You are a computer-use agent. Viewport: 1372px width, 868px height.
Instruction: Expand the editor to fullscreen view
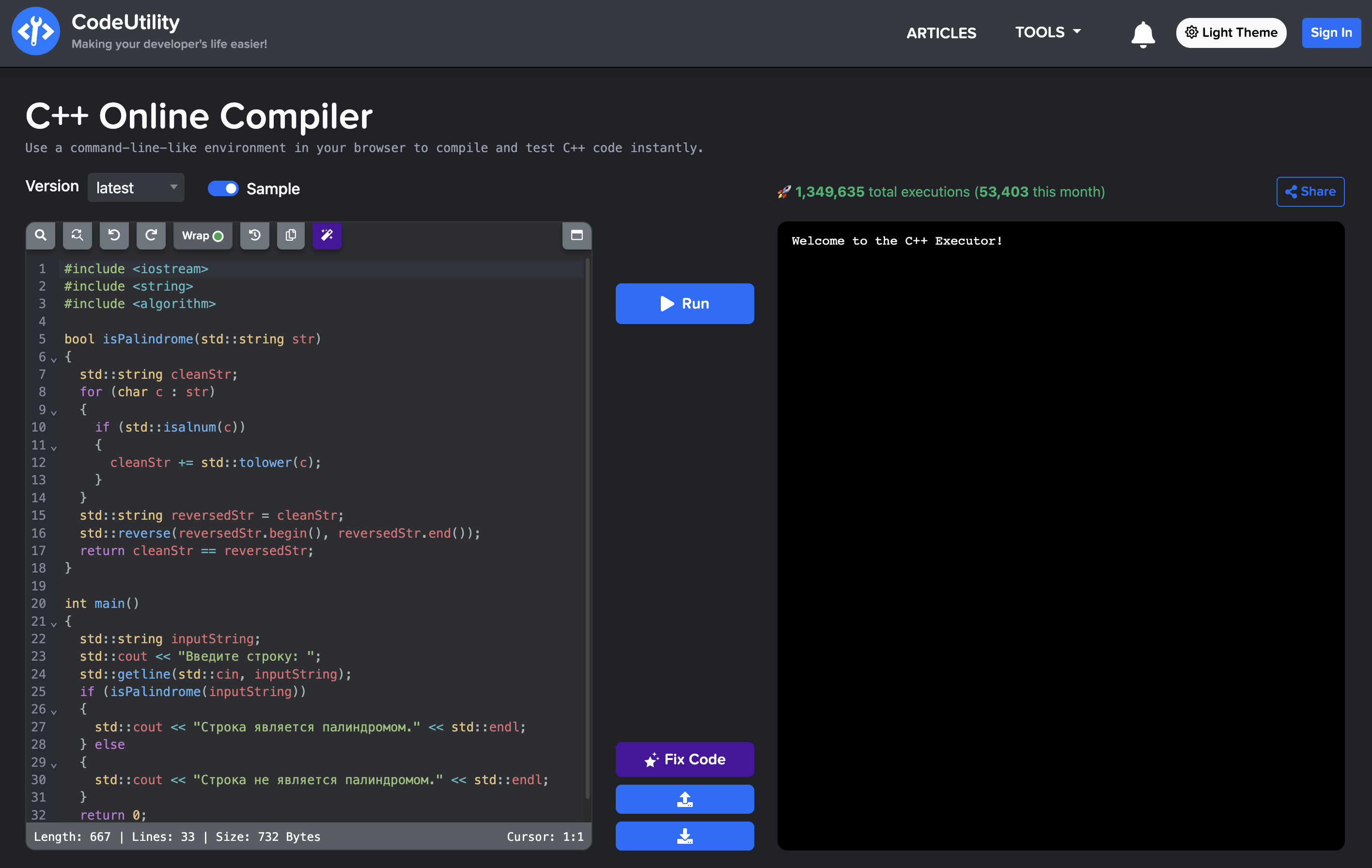coord(577,235)
